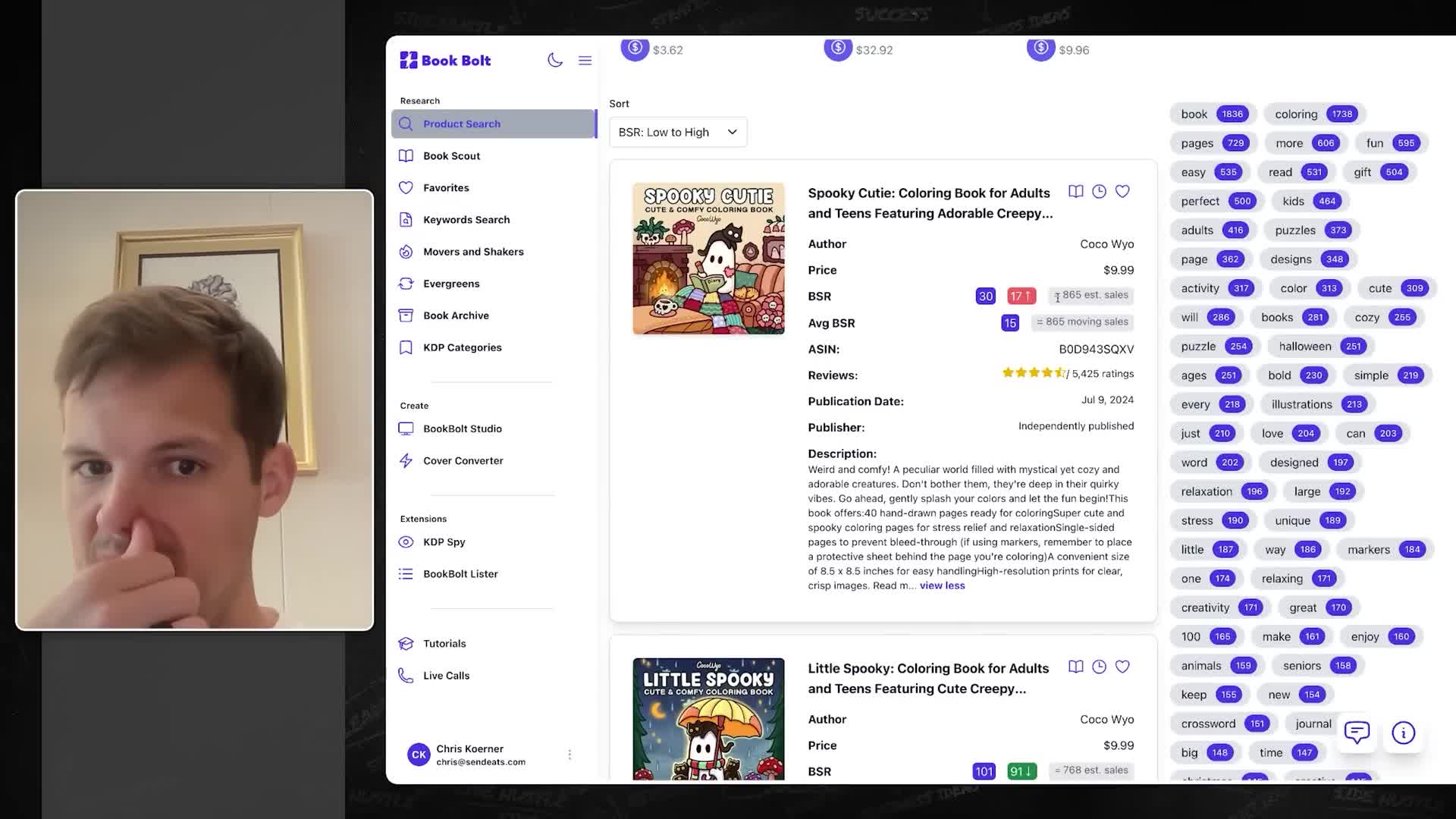Open the chat support bubble
The width and height of the screenshot is (1456, 819).
(1357, 733)
